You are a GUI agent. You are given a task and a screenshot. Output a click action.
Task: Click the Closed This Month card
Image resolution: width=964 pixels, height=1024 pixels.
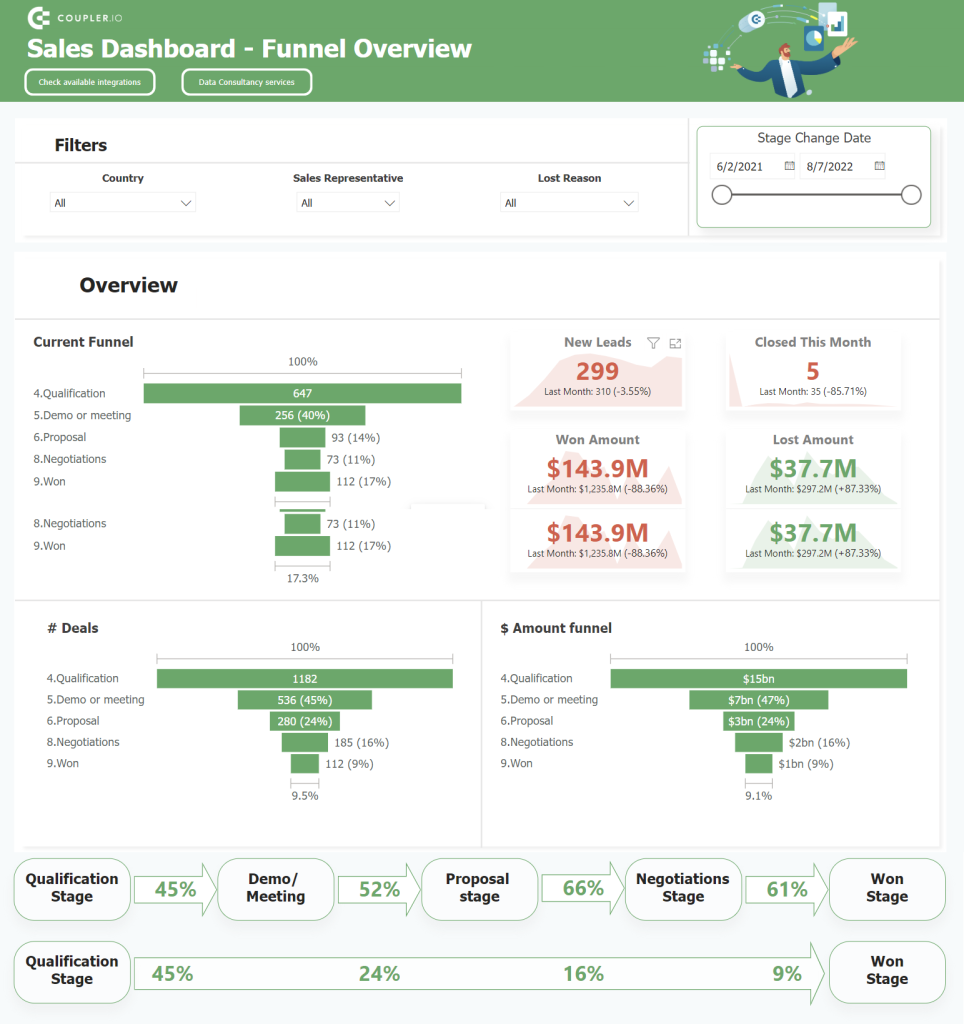click(x=812, y=372)
